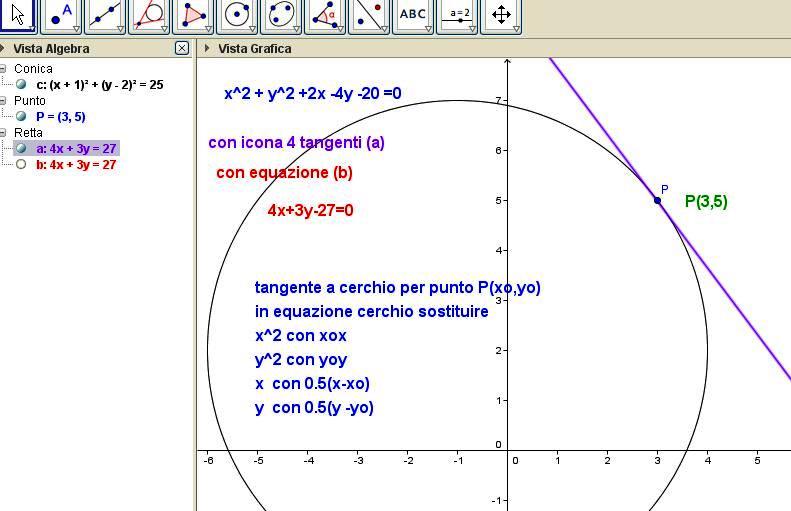This screenshot has height=511, width=791.
Task: Toggle visibility of conic c
Action: (x=21, y=84)
